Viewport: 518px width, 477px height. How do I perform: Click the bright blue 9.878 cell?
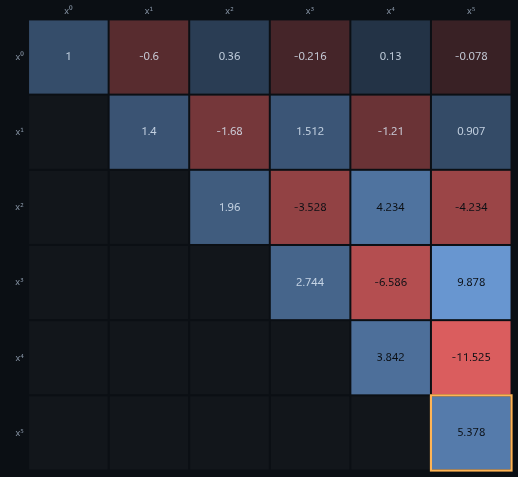click(x=471, y=282)
